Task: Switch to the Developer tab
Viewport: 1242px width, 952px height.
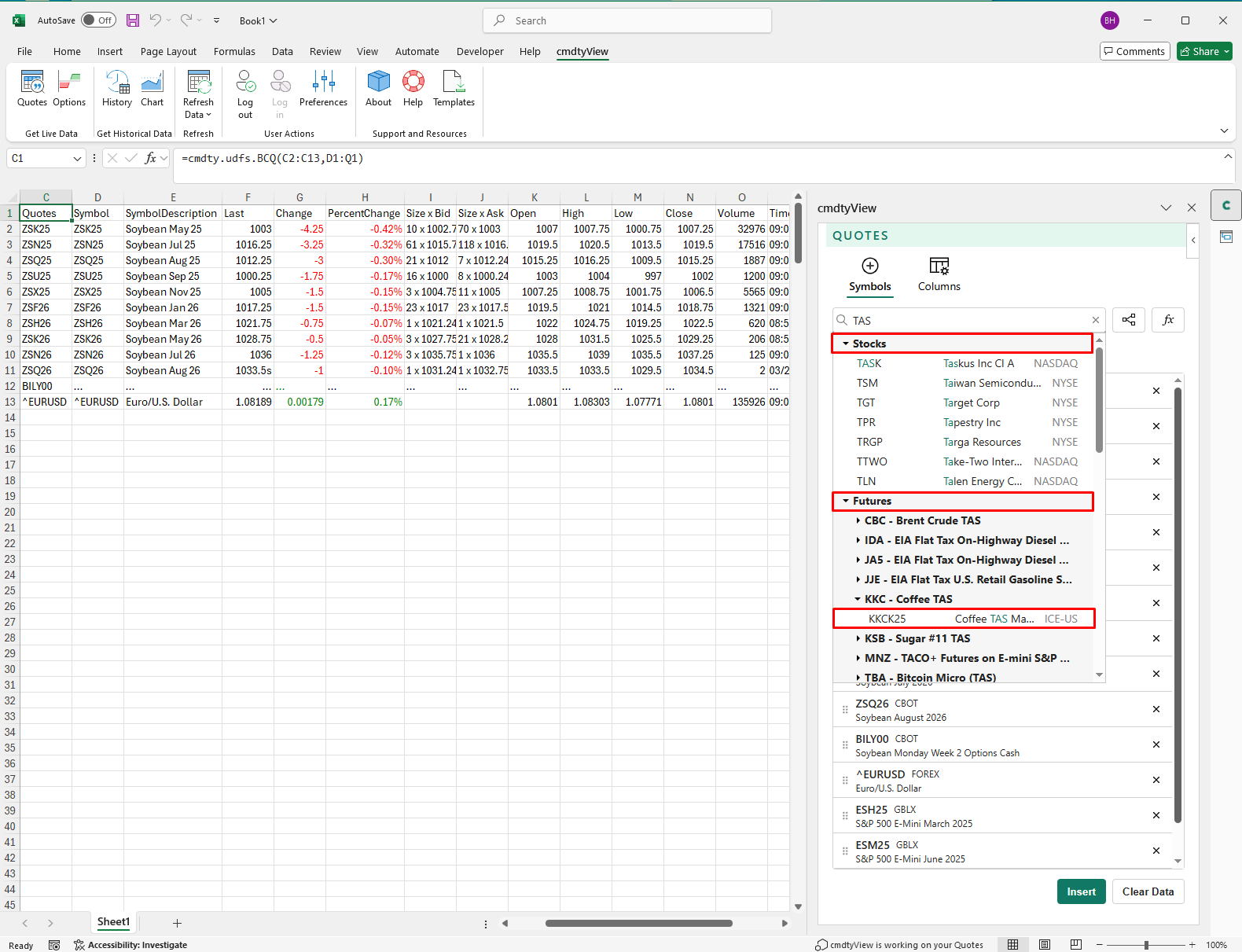Action: pyautogui.click(x=480, y=51)
